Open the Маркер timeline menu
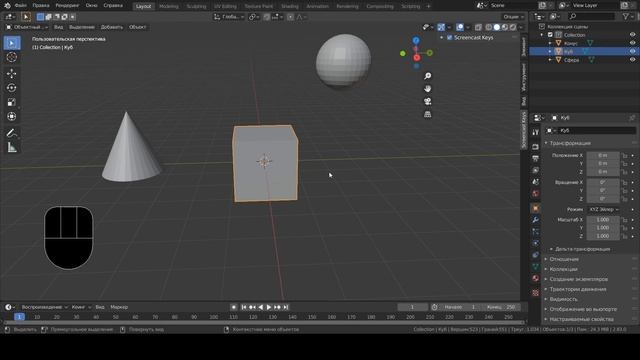Screen dimensions: 640x360 coord(119,307)
